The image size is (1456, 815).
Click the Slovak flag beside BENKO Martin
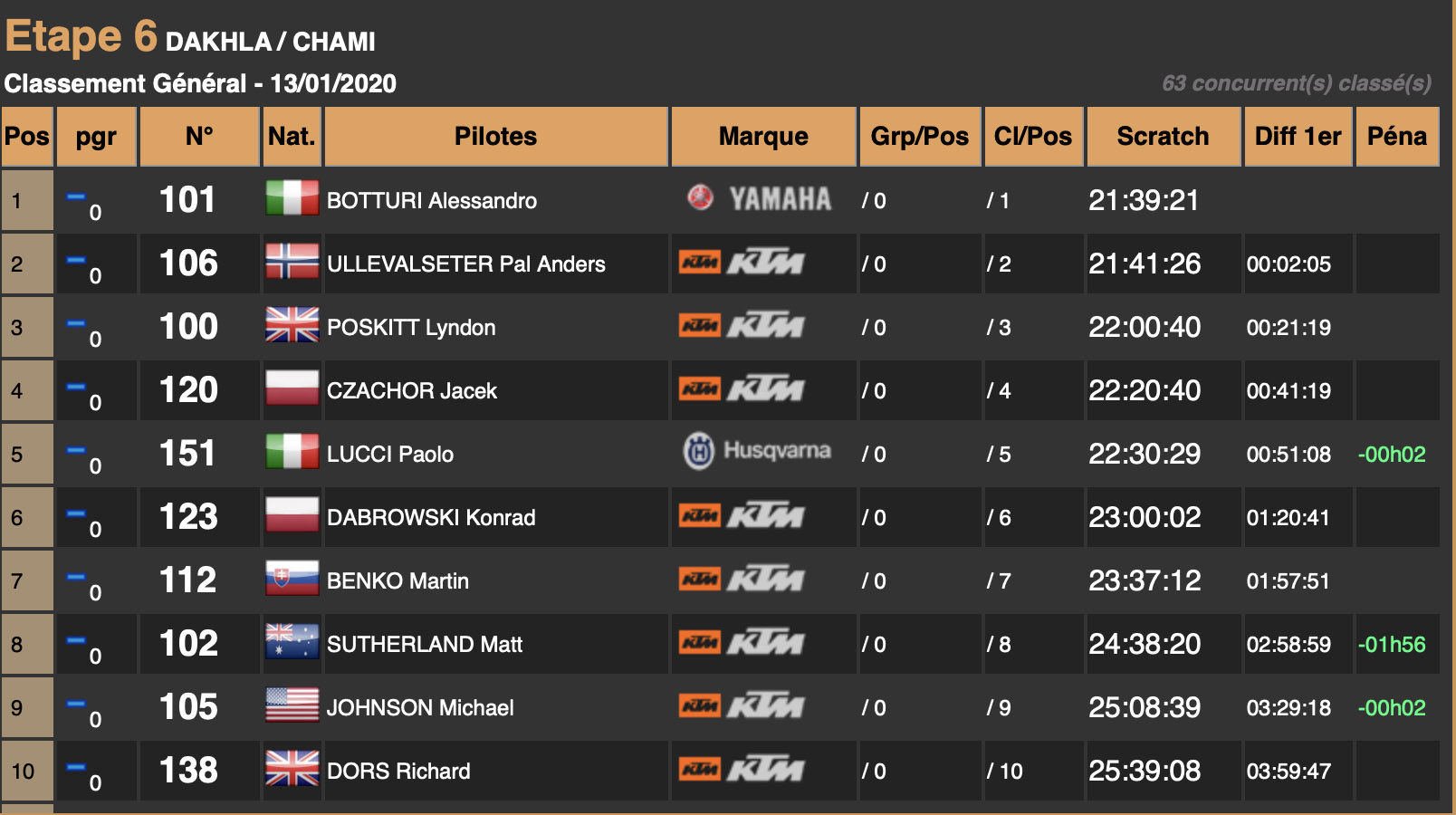tap(292, 579)
